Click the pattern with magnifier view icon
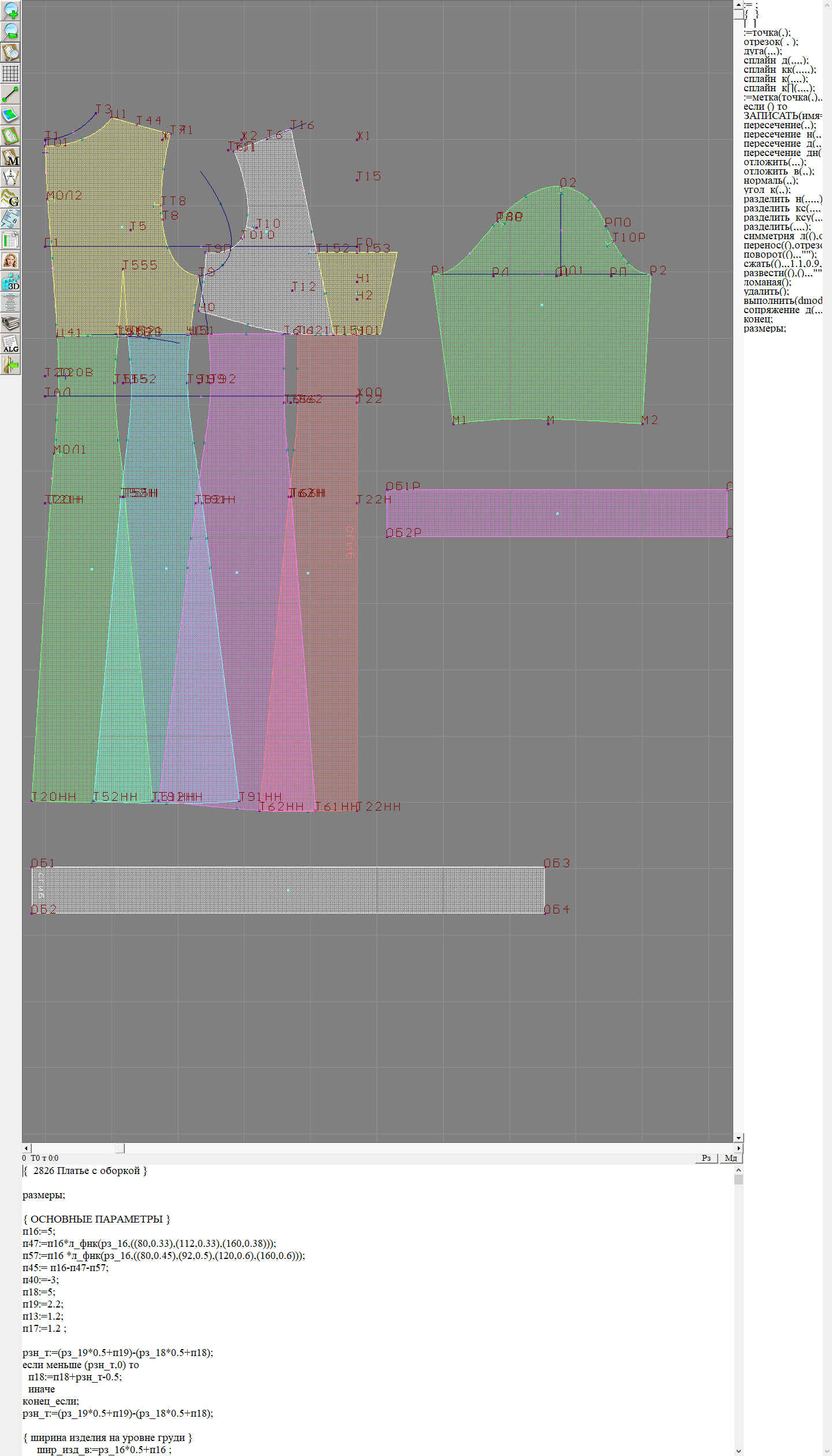The image size is (832, 1456). tap(10, 52)
